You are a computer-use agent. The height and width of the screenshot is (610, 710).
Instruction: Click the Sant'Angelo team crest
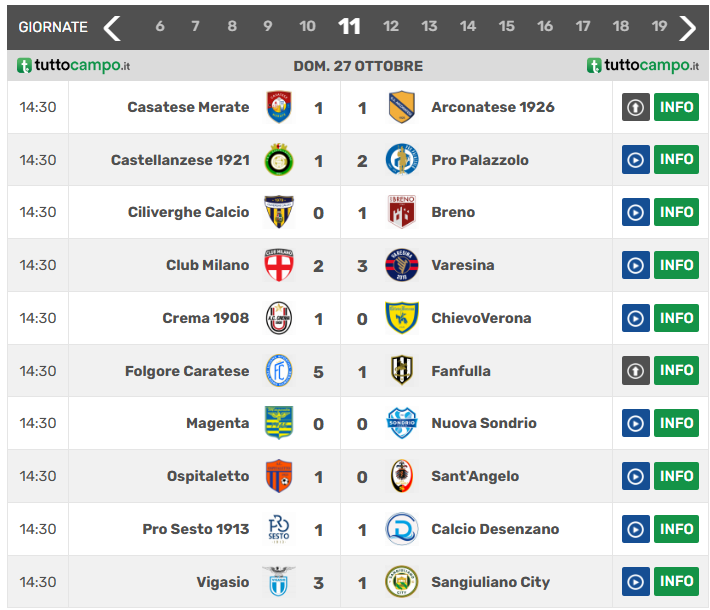tap(402, 476)
